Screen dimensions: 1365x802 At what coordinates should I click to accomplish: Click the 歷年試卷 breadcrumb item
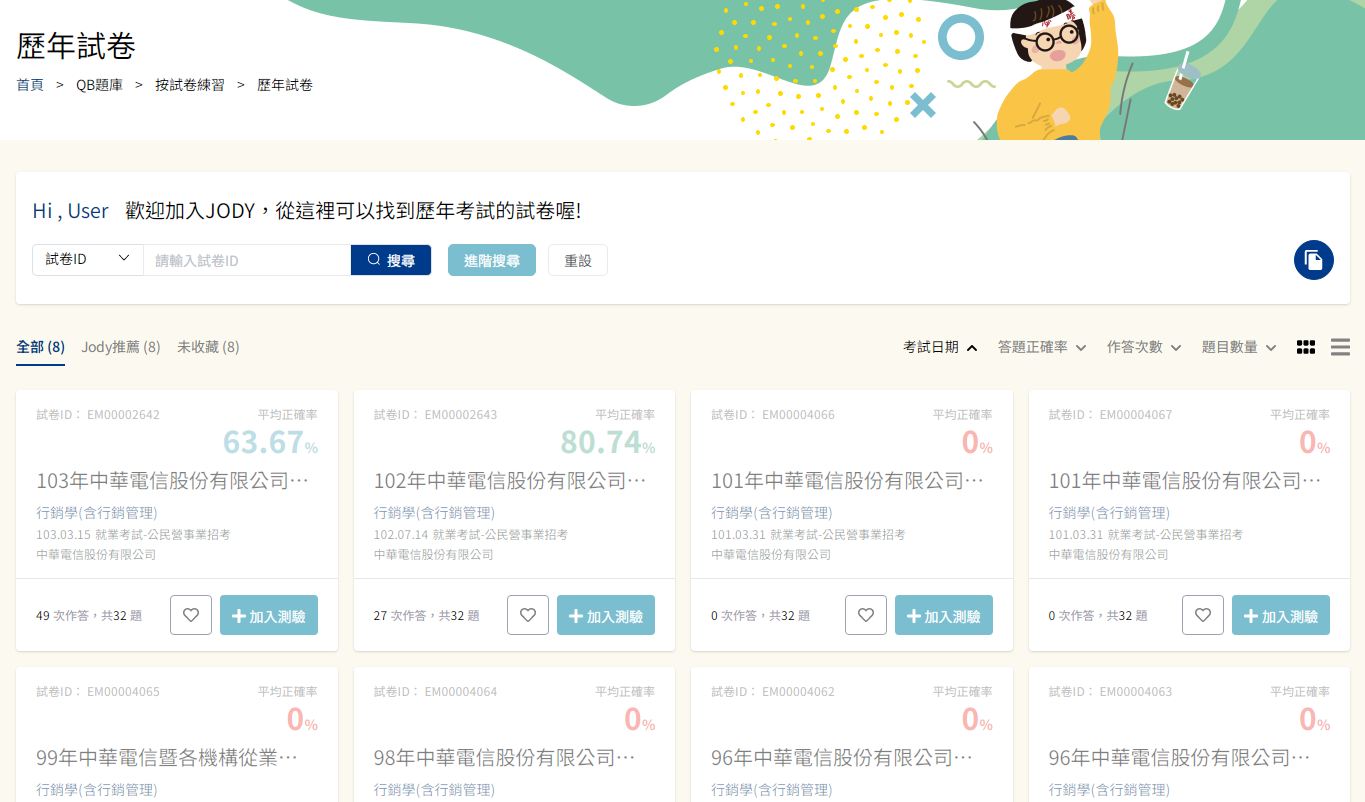[285, 85]
